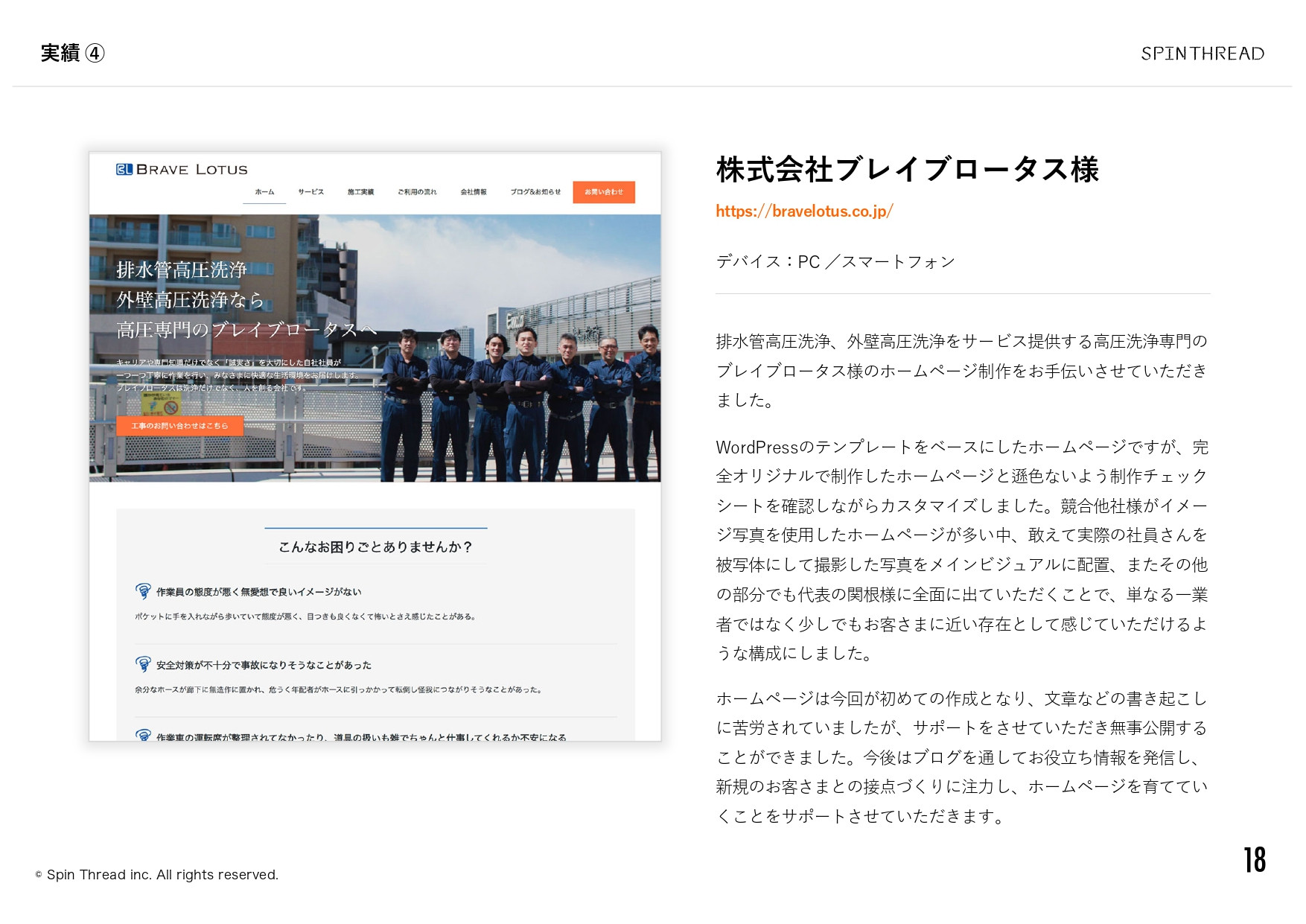The image size is (1306, 924).
Task: Open the https://bravelotus.co.jp/ link
Action: coord(803,211)
